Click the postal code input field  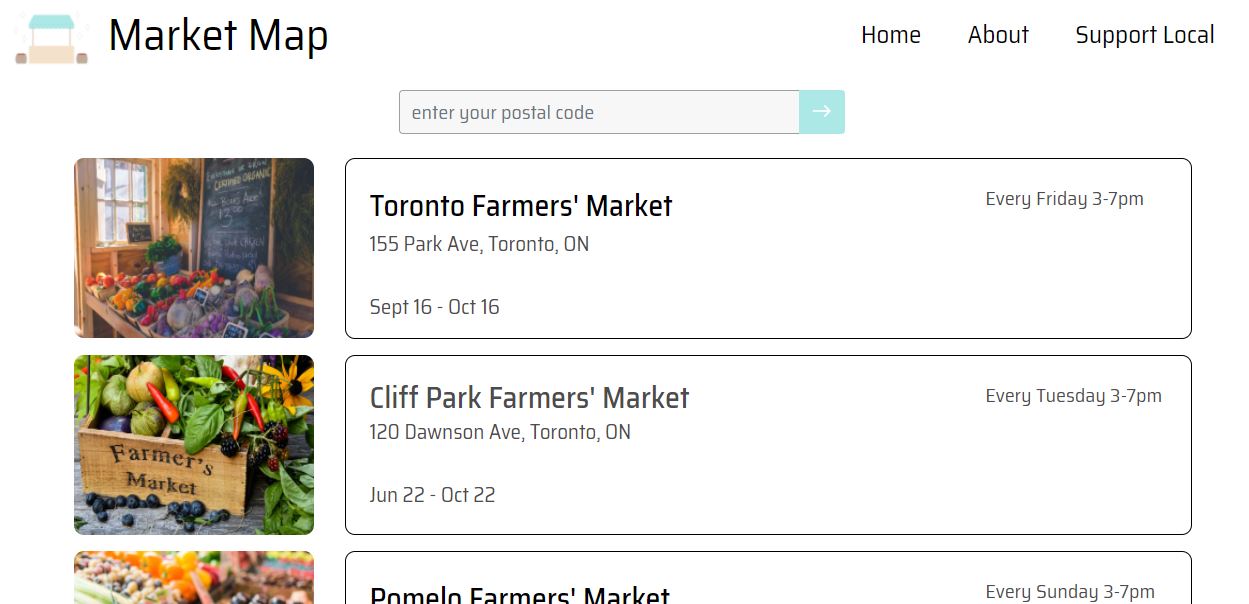click(x=598, y=111)
